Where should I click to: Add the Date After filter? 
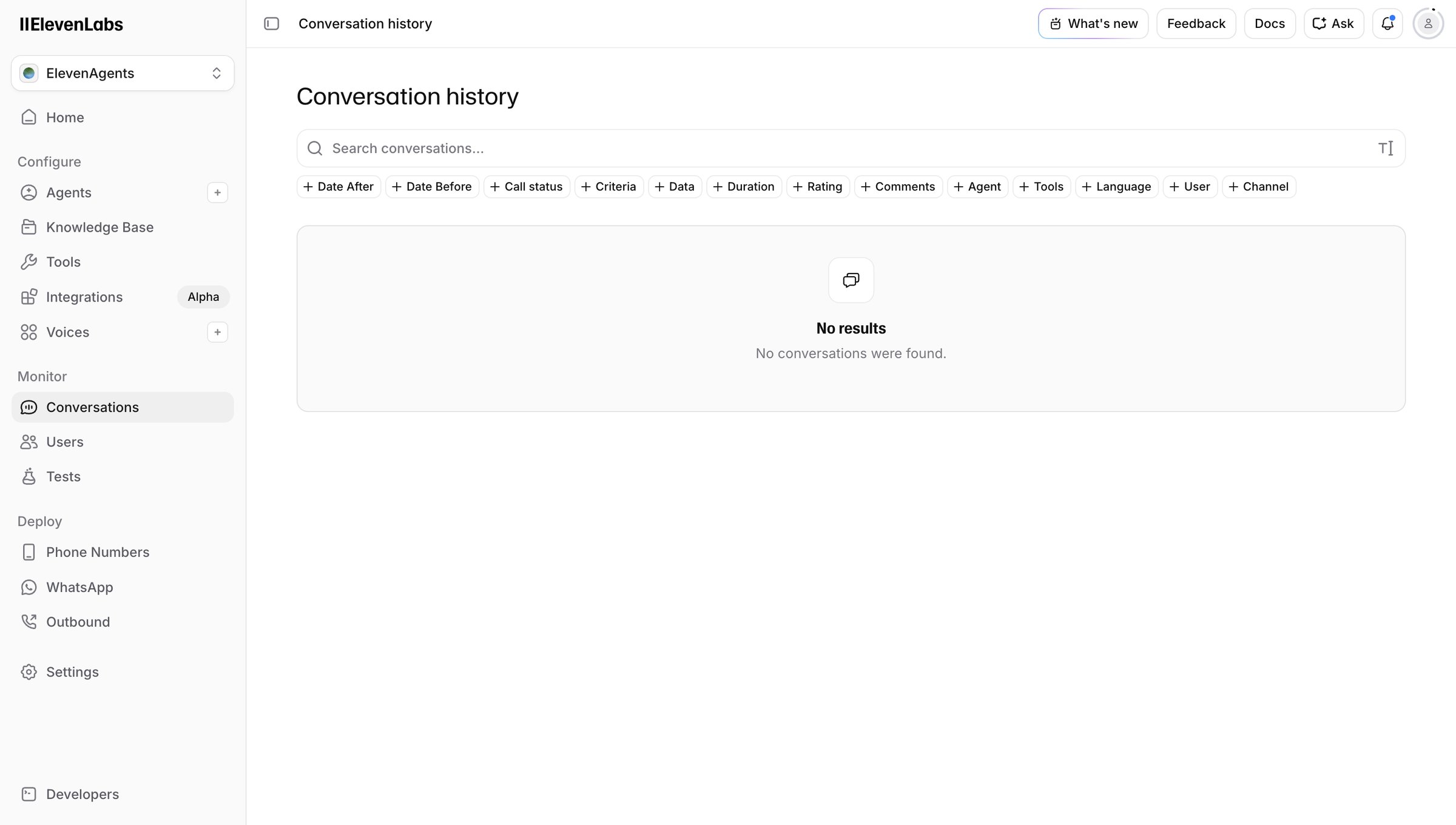point(339,187)
